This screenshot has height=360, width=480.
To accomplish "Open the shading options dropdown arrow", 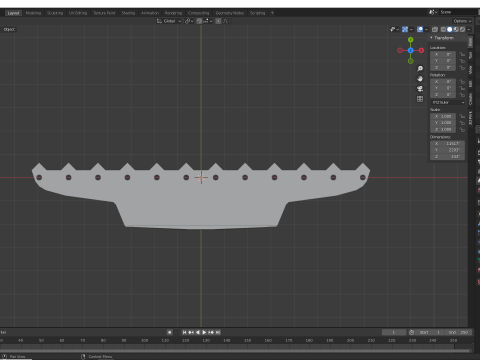I will (469, 29).
